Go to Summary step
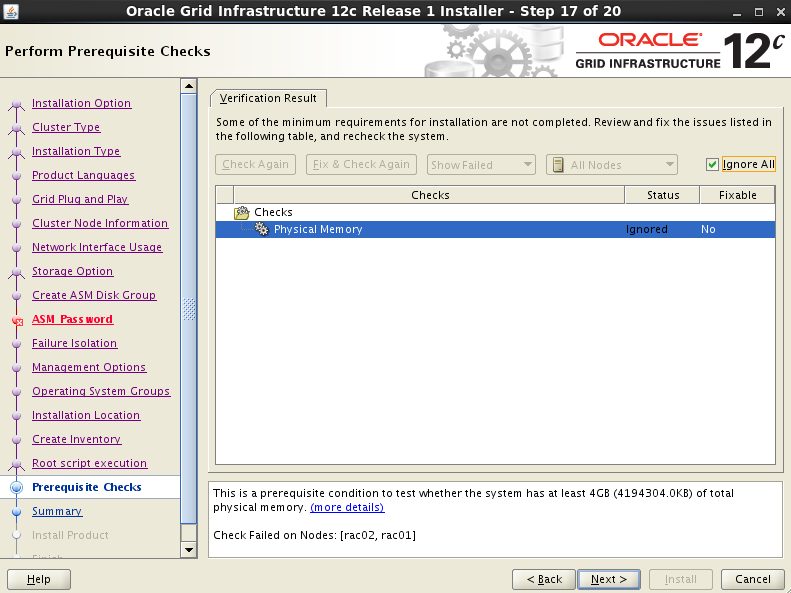Screen dimensions: 791x593 click(x=57, y=511)
